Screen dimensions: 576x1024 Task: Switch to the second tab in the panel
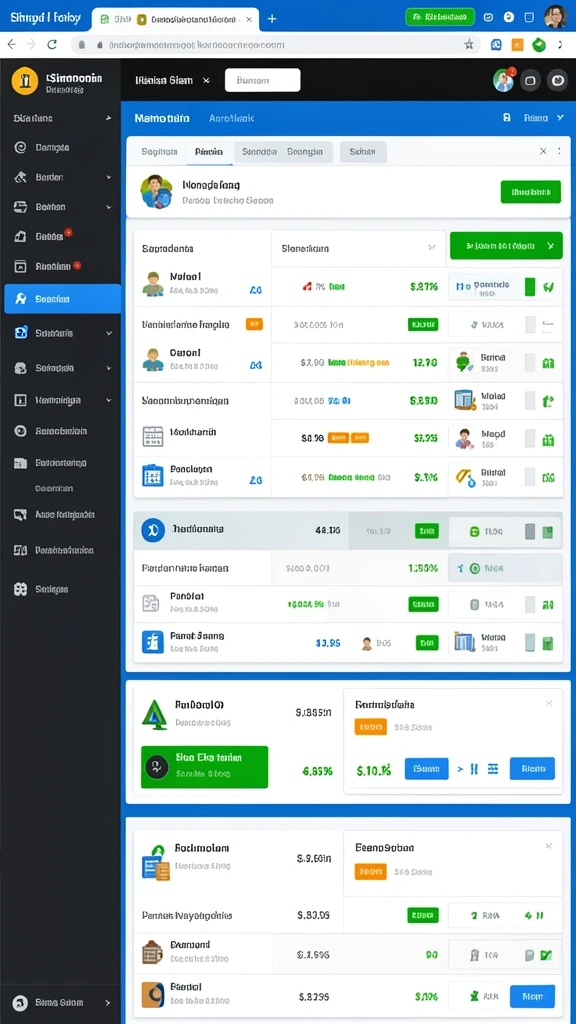(208, 152)
